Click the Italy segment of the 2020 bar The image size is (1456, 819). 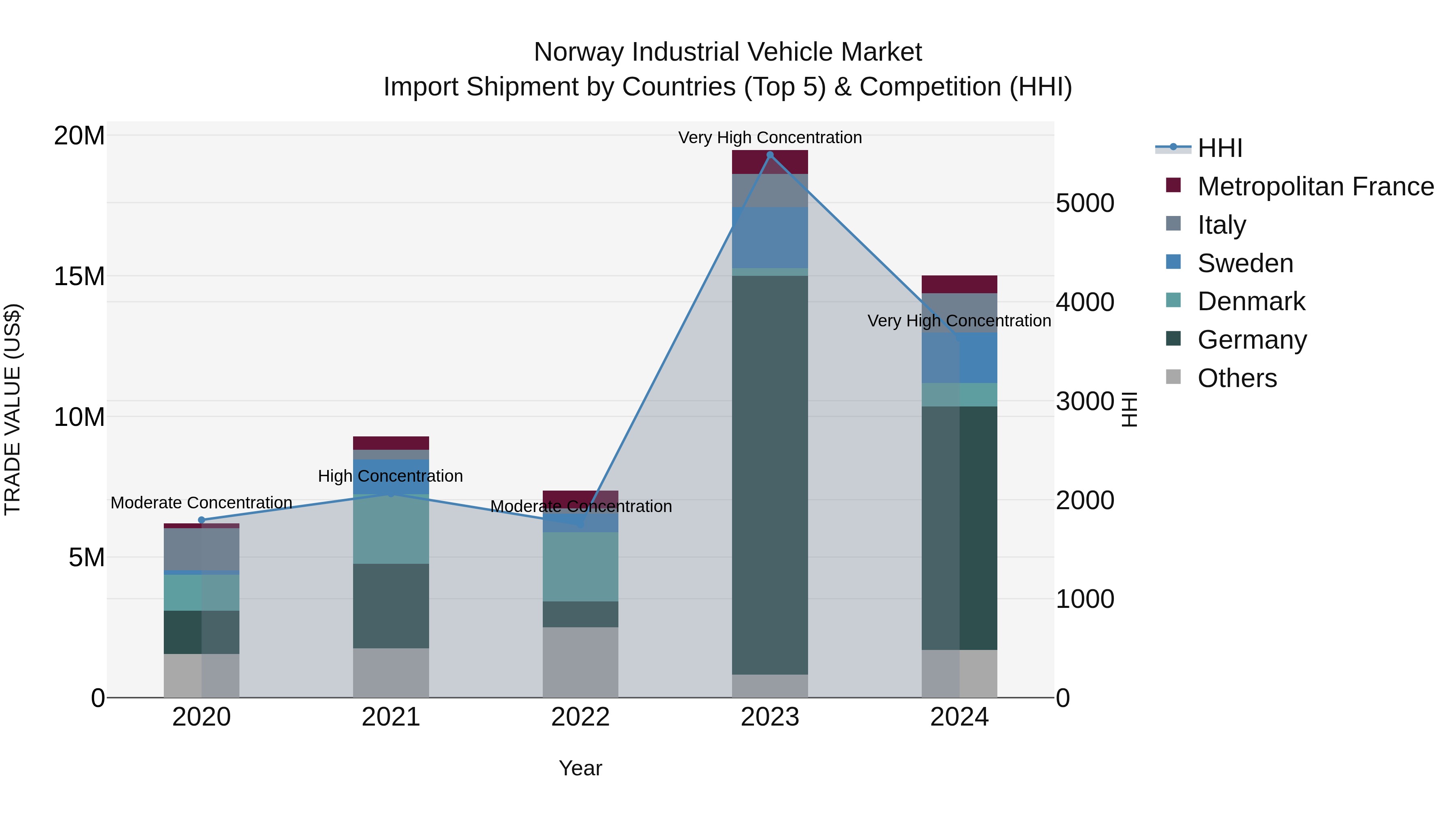click(x=201, y=549)
